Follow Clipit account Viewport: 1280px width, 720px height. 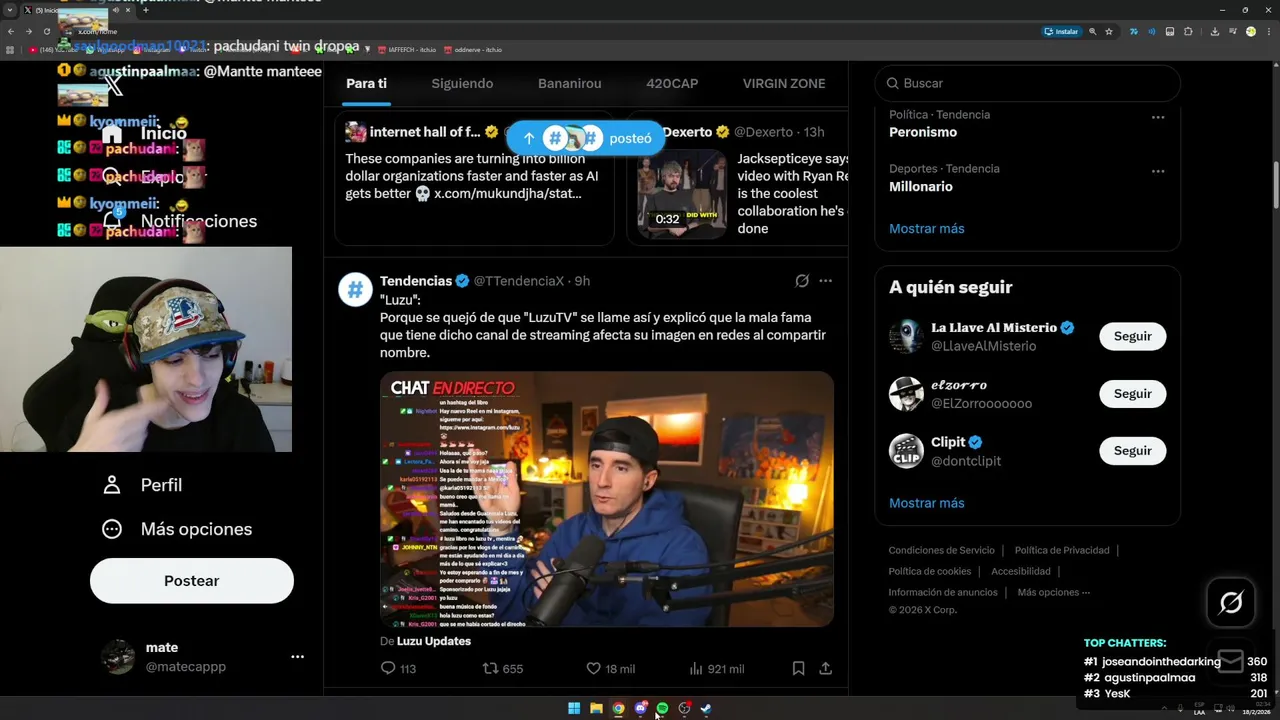coord(1133,451)
